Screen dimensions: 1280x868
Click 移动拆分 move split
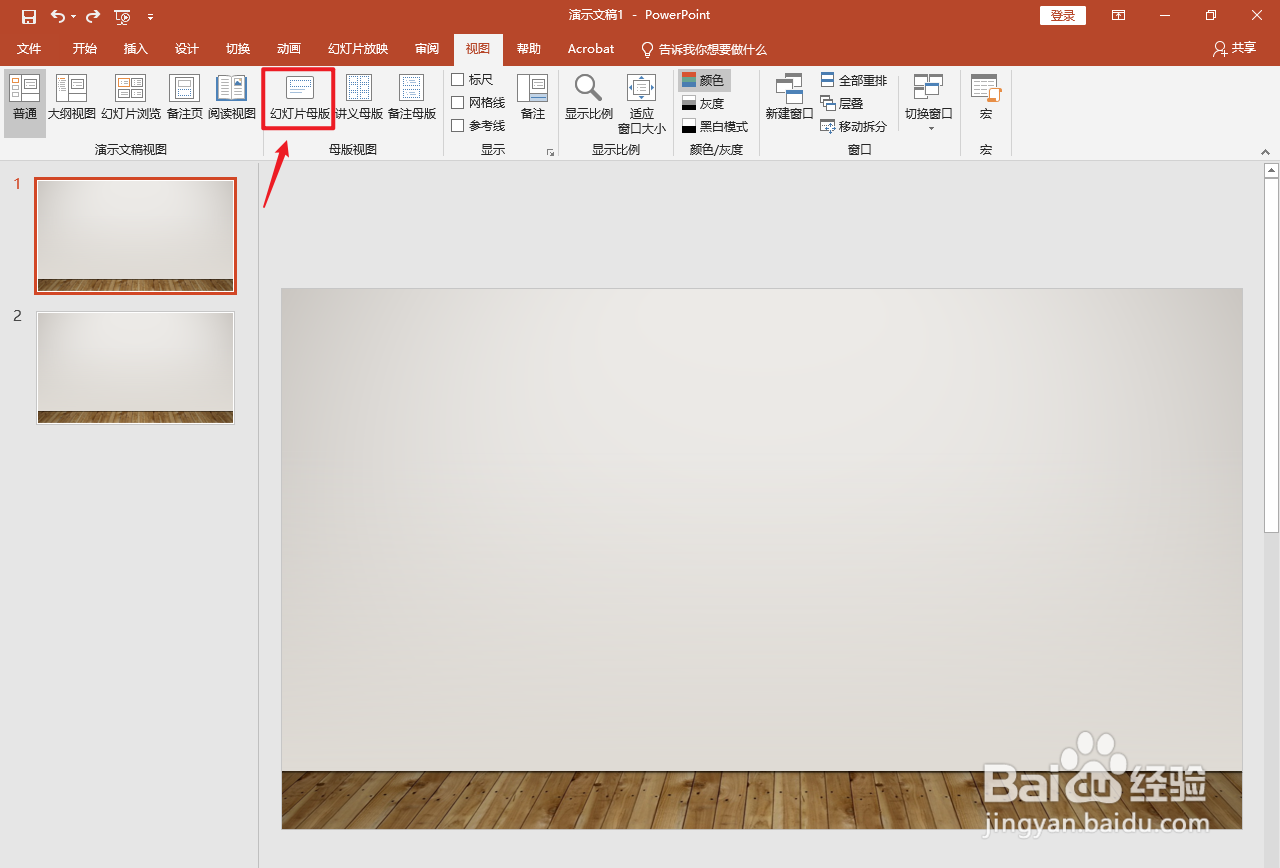coord(854,126)
